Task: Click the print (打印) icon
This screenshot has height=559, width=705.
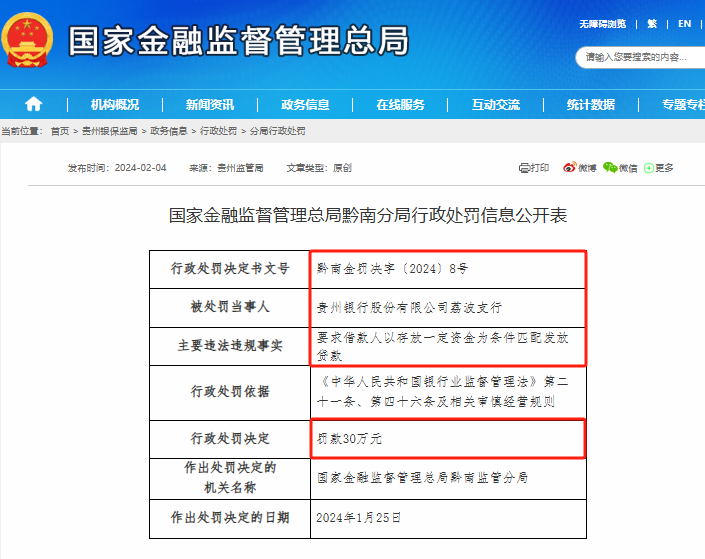Action: [534, 168]
